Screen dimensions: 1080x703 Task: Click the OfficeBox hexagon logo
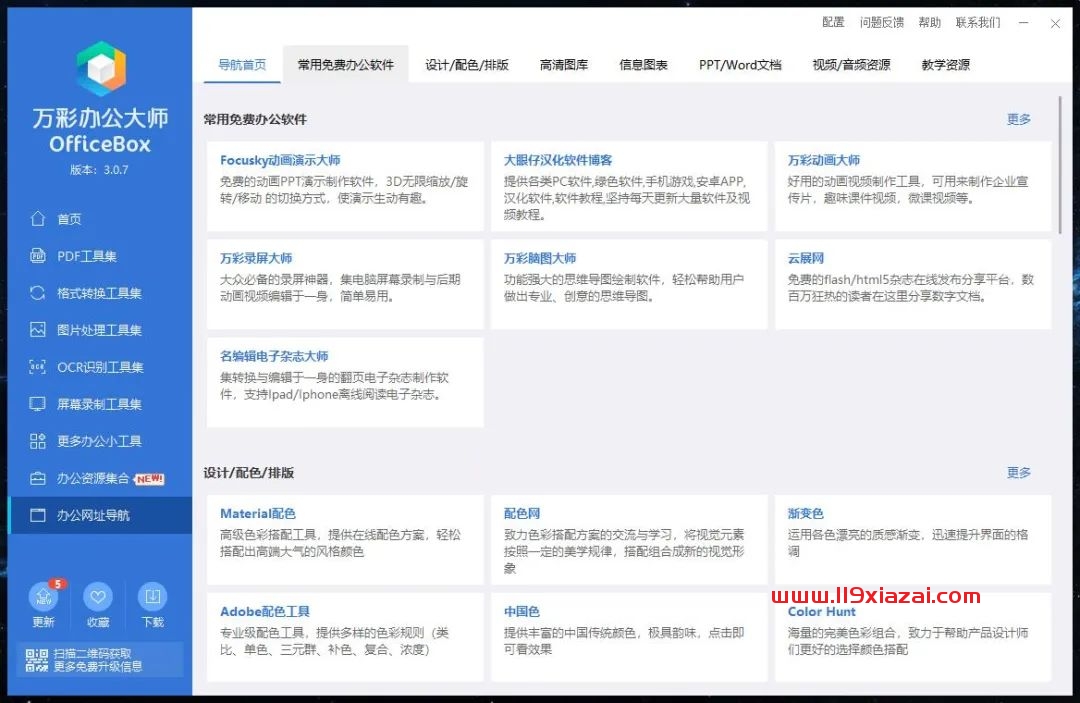(x=101, y=68)
